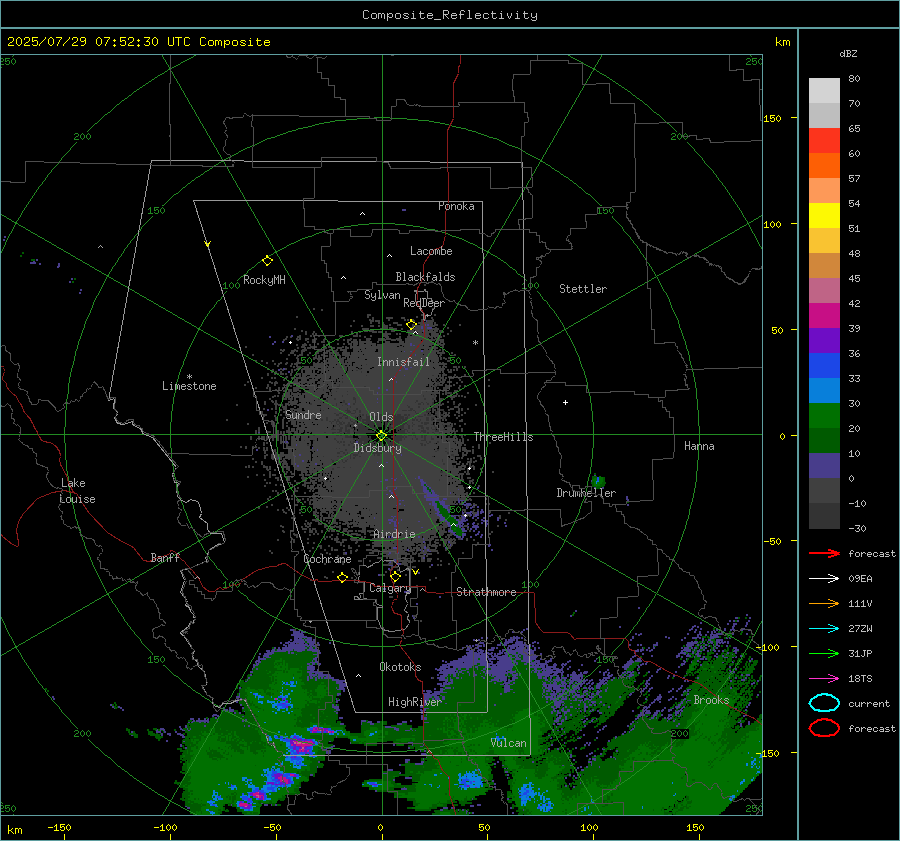Click the yellow diamond marker below Cochrane

click(x=342, y=578)
